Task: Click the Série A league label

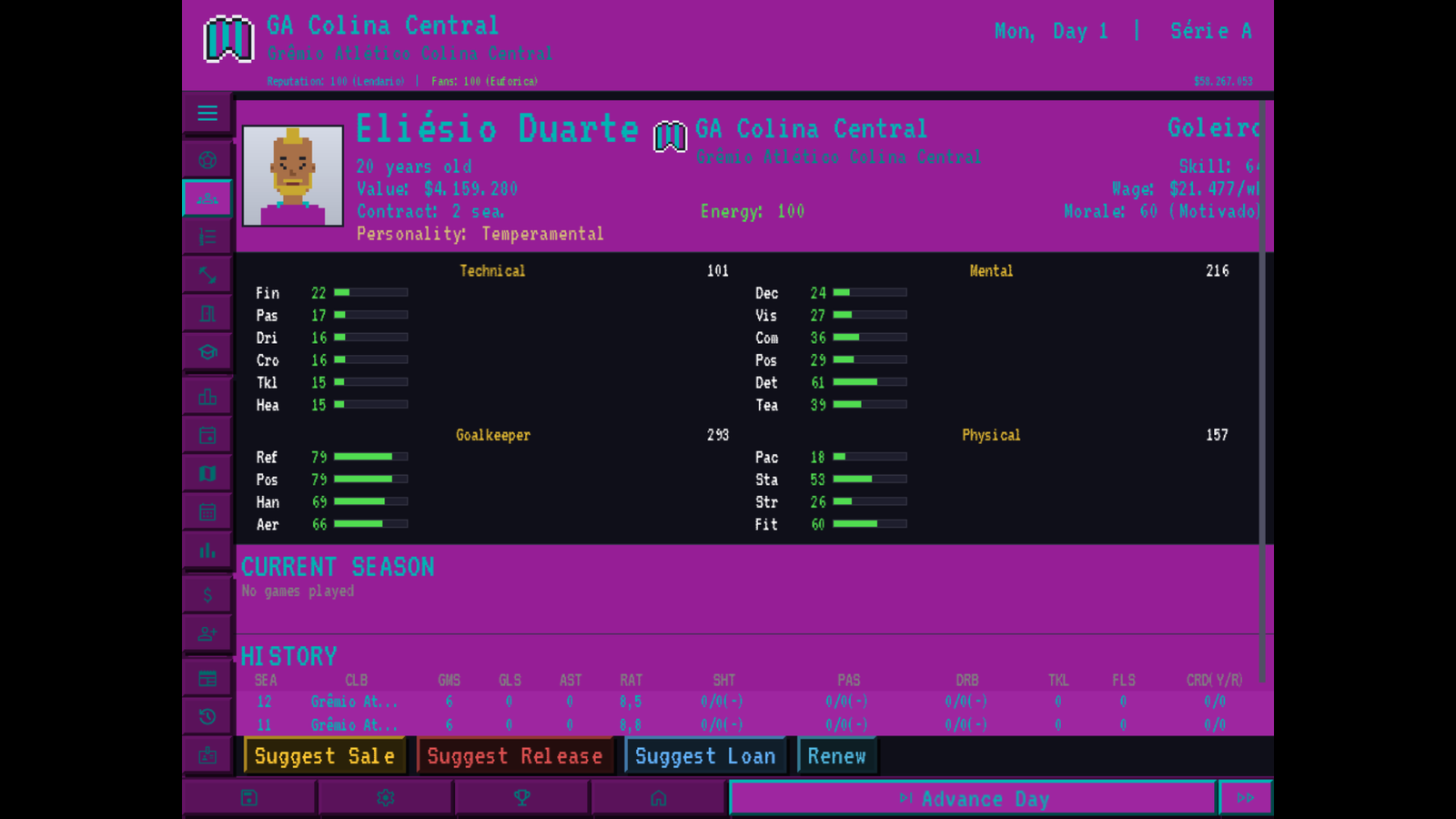Action: point(1211,31)
